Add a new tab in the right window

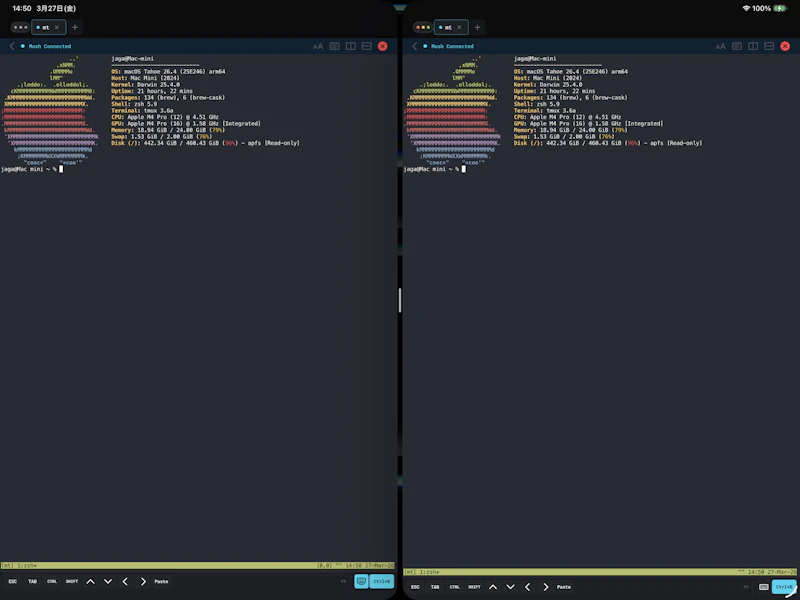point(478,28)
